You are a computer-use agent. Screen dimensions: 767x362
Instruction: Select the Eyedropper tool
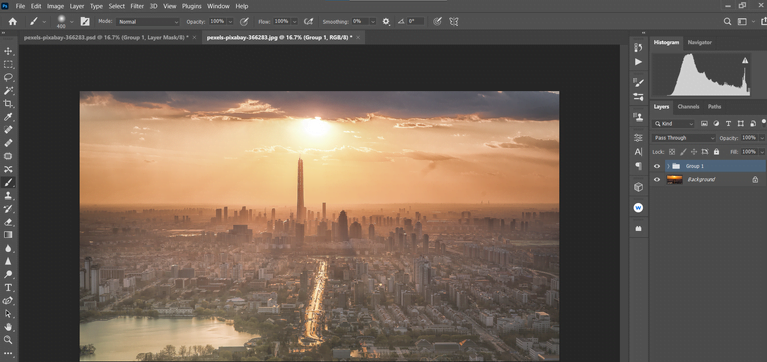click(8, 117)
